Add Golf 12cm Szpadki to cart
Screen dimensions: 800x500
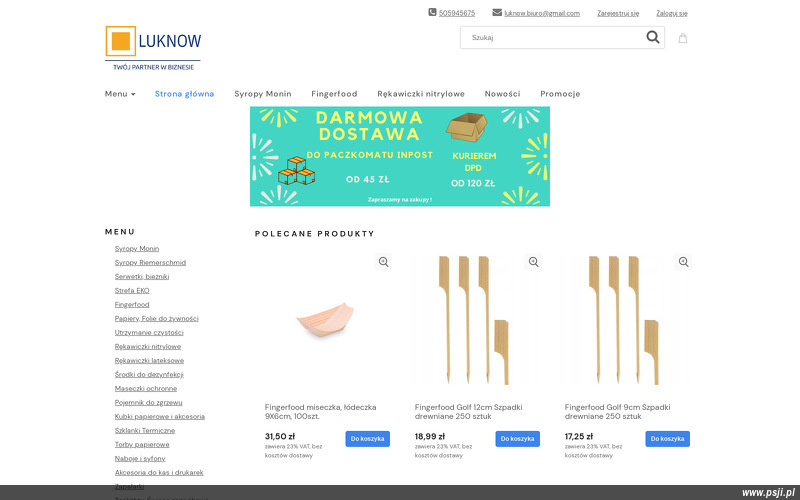point(517,439)
